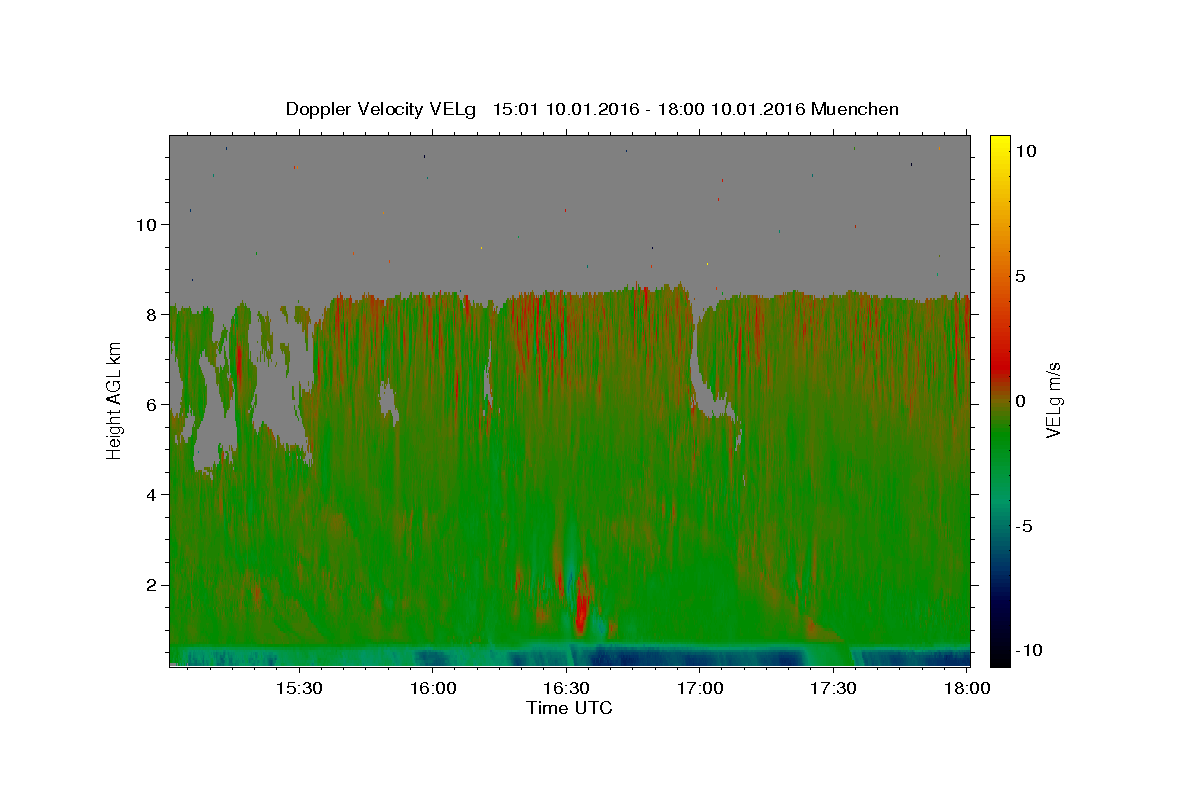Click the 18:00 time axis label
Image resolution: width=1200 pixels, height=800 pixels.
click(x=968, y=689)
